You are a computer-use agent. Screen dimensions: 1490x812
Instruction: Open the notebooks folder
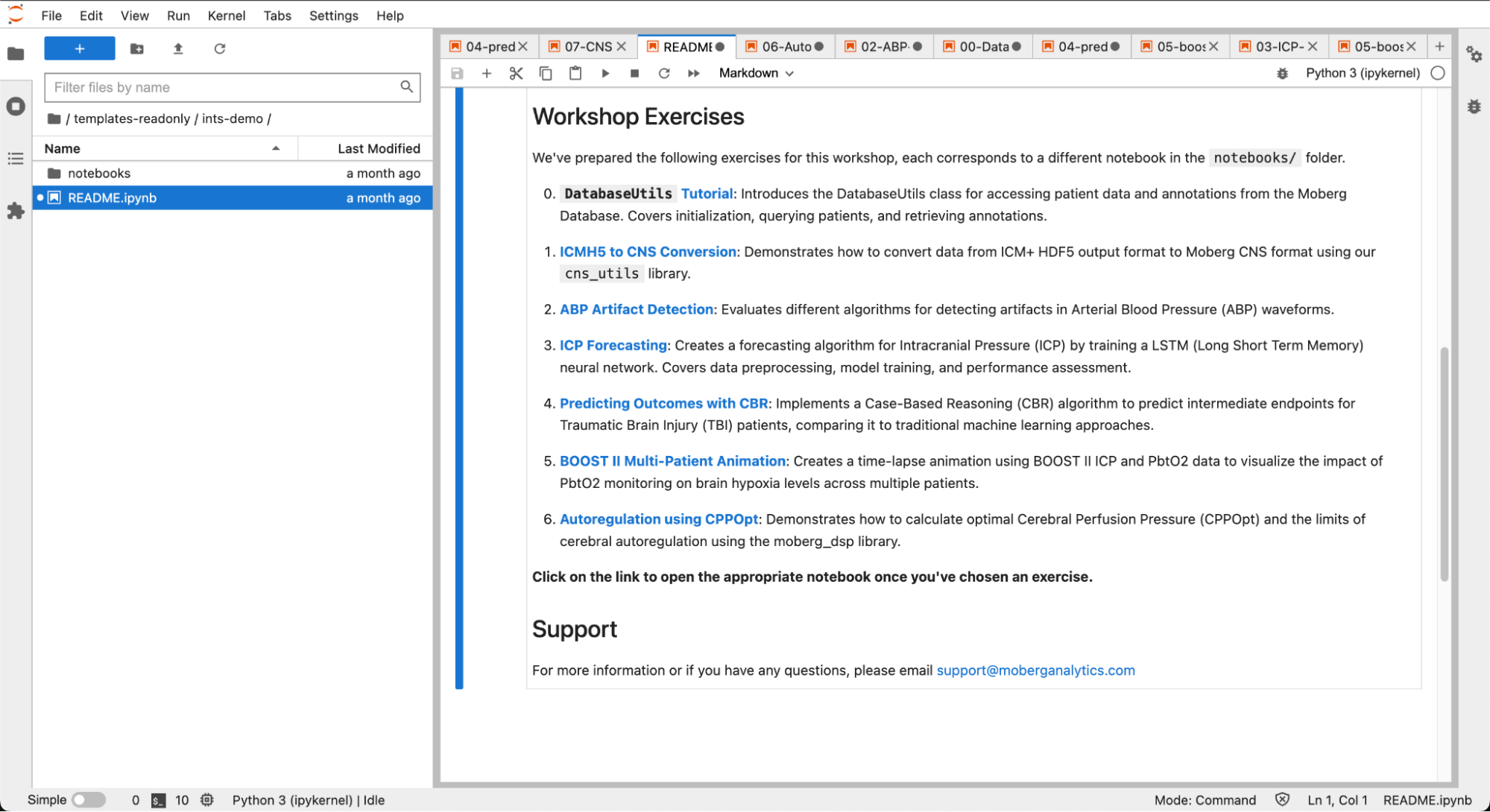click(x=99, y=173)
